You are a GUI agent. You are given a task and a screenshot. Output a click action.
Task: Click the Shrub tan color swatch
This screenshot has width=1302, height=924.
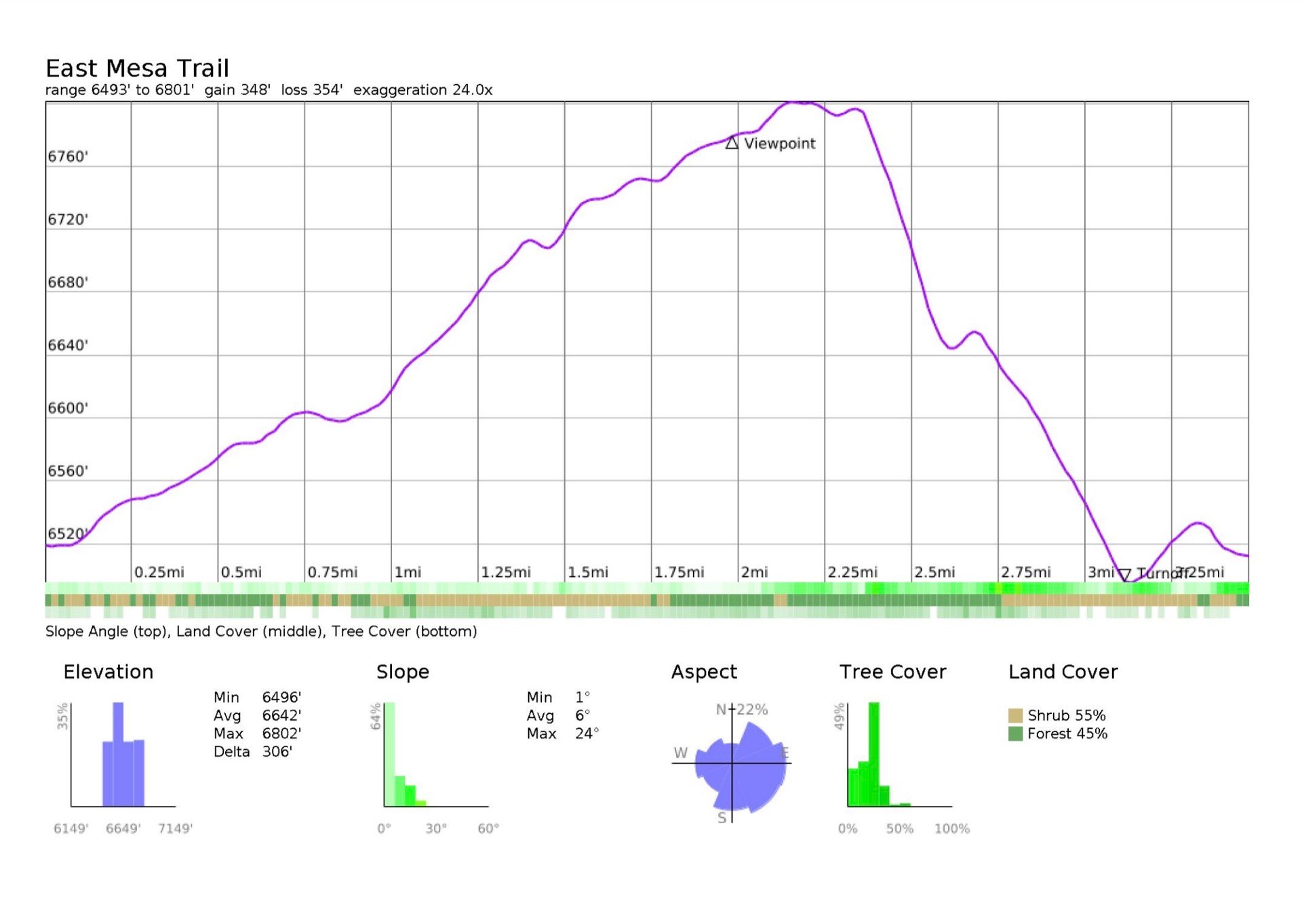point(1015,715)
